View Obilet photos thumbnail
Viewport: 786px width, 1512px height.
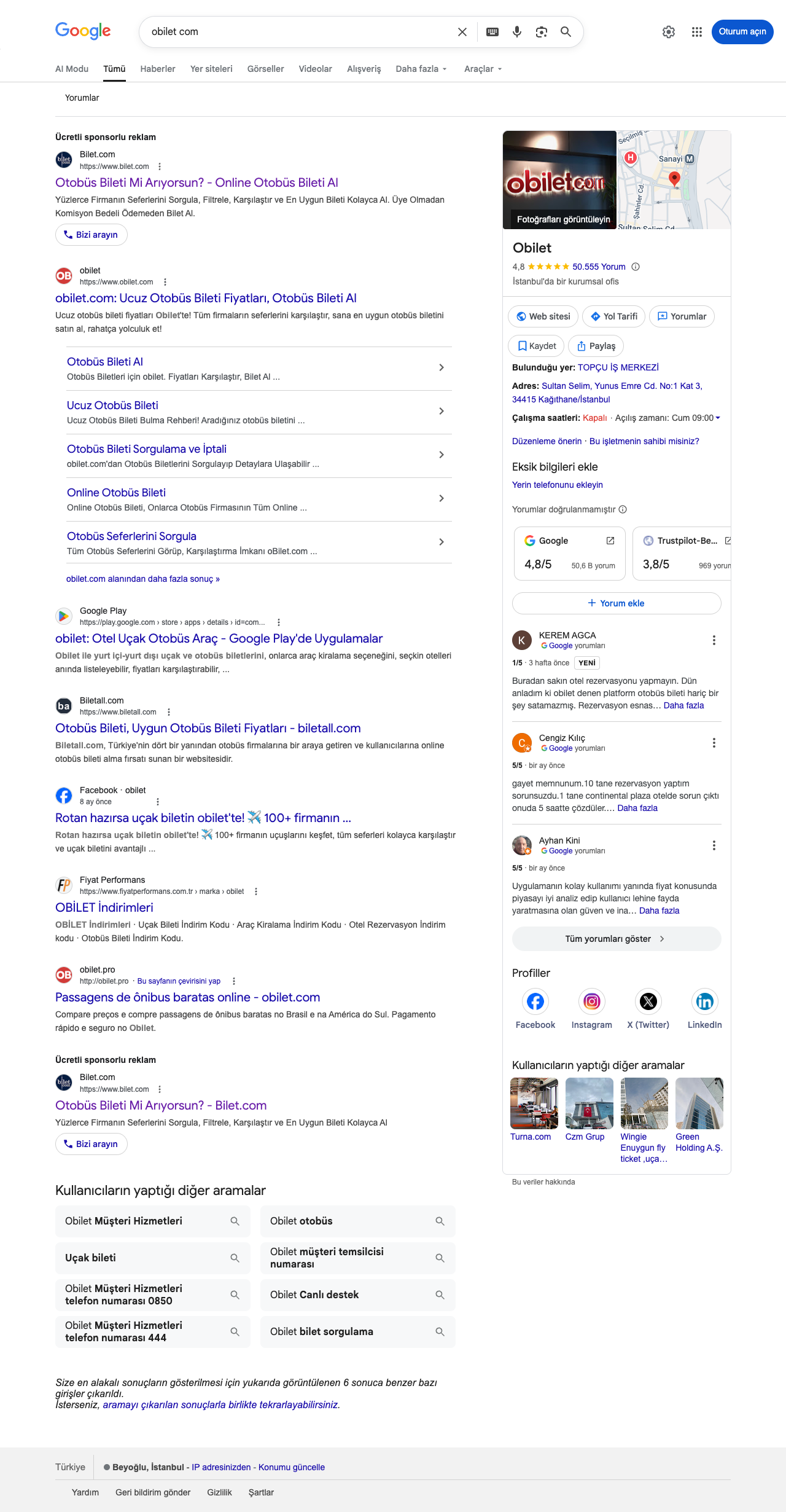coord(559,180)
